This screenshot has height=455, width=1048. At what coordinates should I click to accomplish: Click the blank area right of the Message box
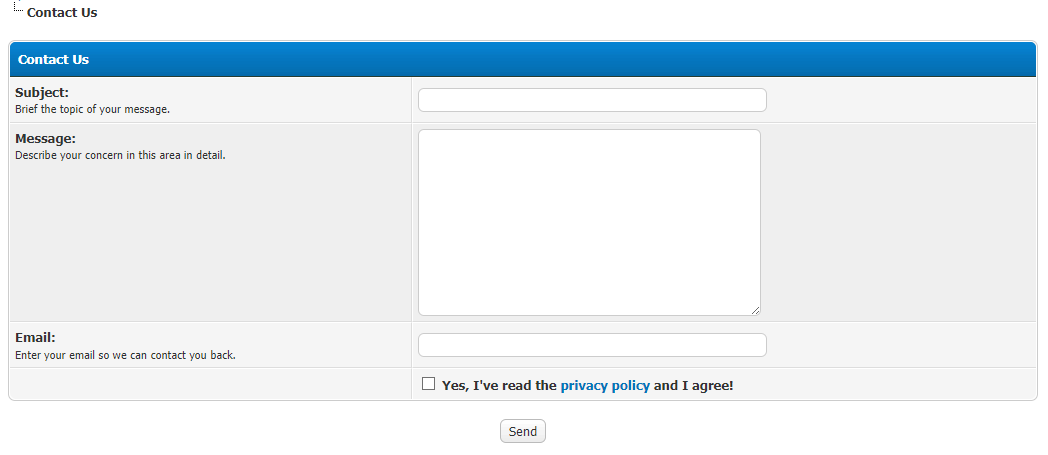[895, 222]
